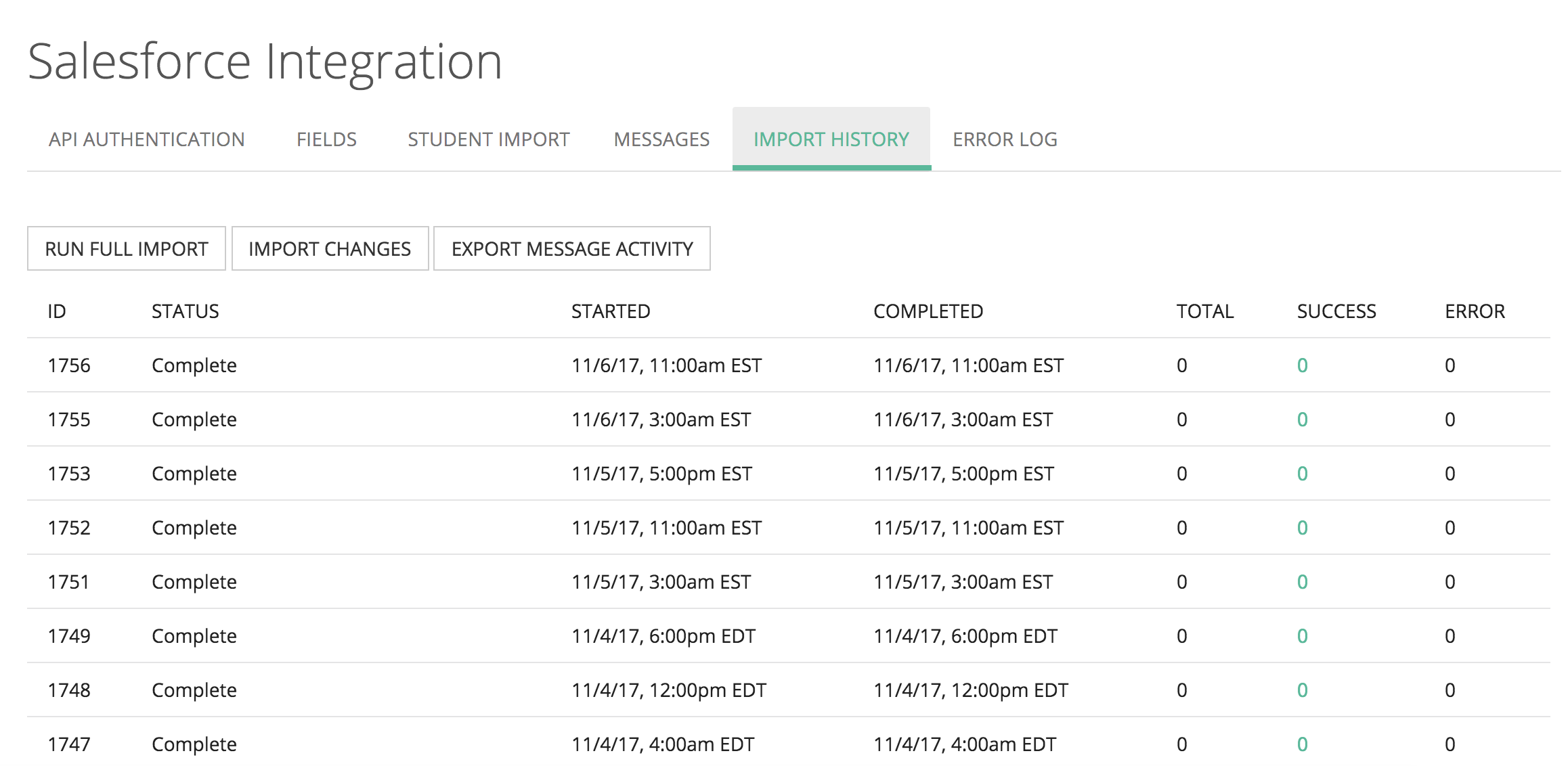The image size is (1568, 766).
Task: Click green success value for import 1752
Action: 1302,528
